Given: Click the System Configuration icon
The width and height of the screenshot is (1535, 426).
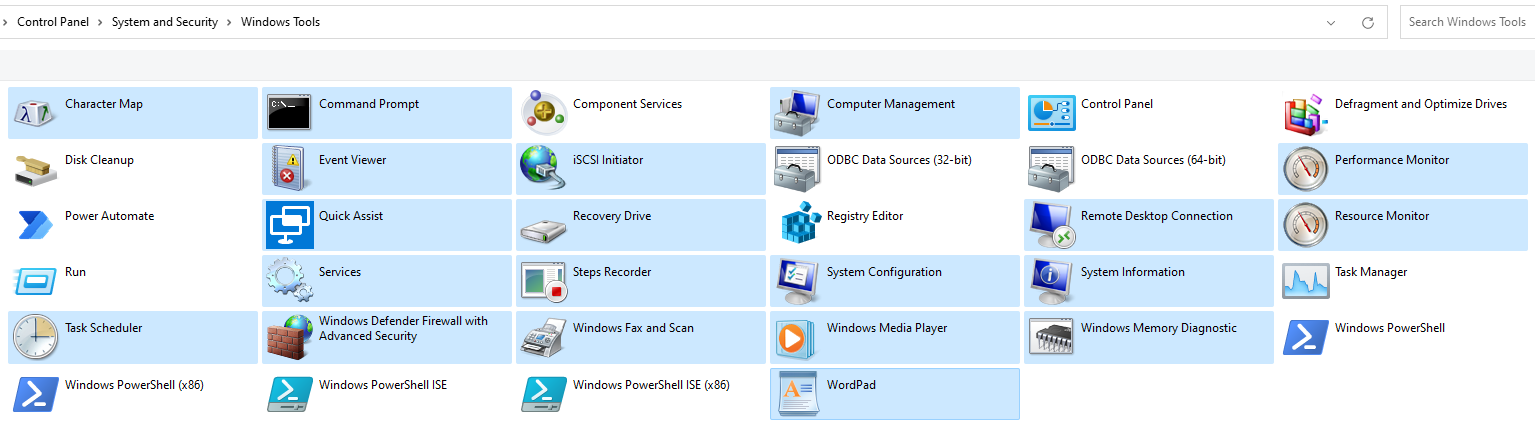Looking at the screenshot, I should [x=797, y=281].
